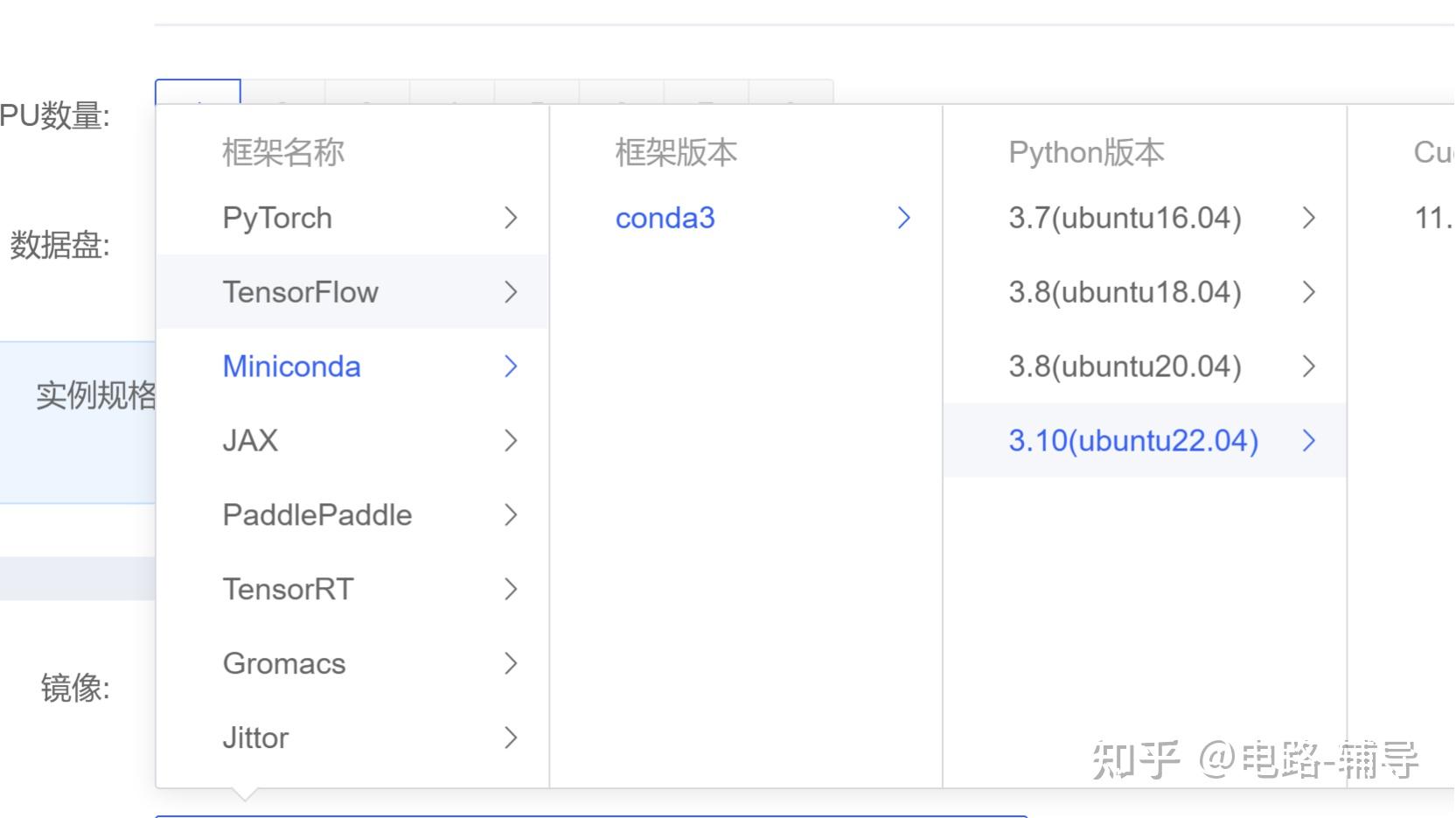
Task: Select the first GPU count button
Action: point(198,92)
